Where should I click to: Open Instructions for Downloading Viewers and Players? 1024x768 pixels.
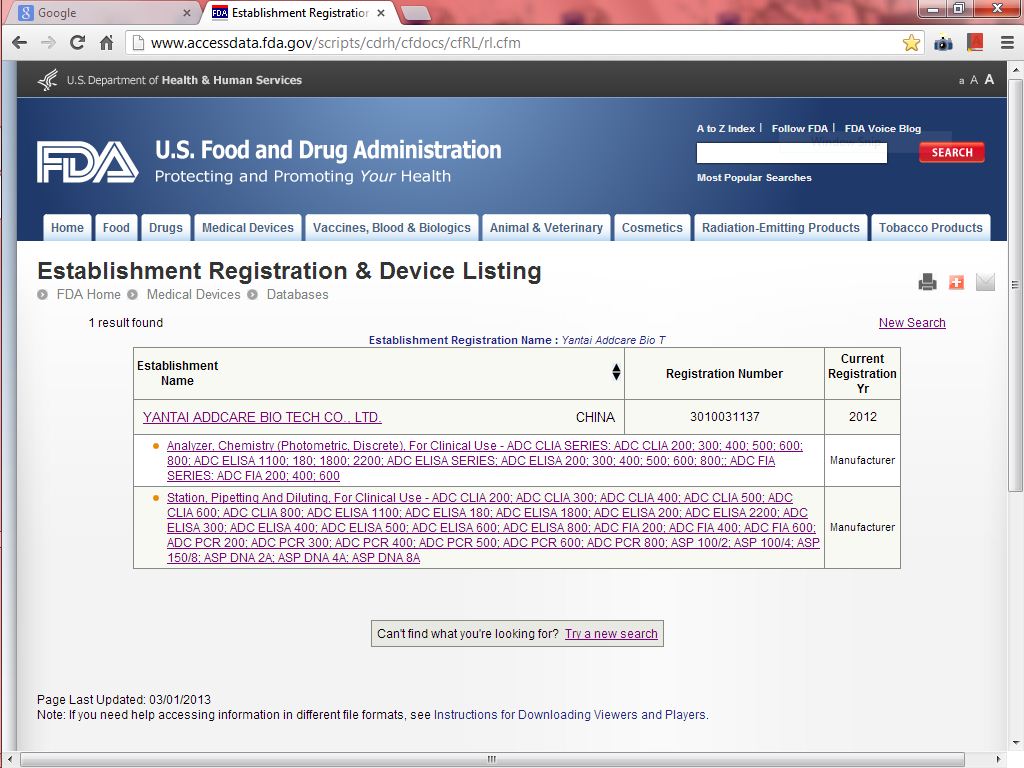coord(570,714)
